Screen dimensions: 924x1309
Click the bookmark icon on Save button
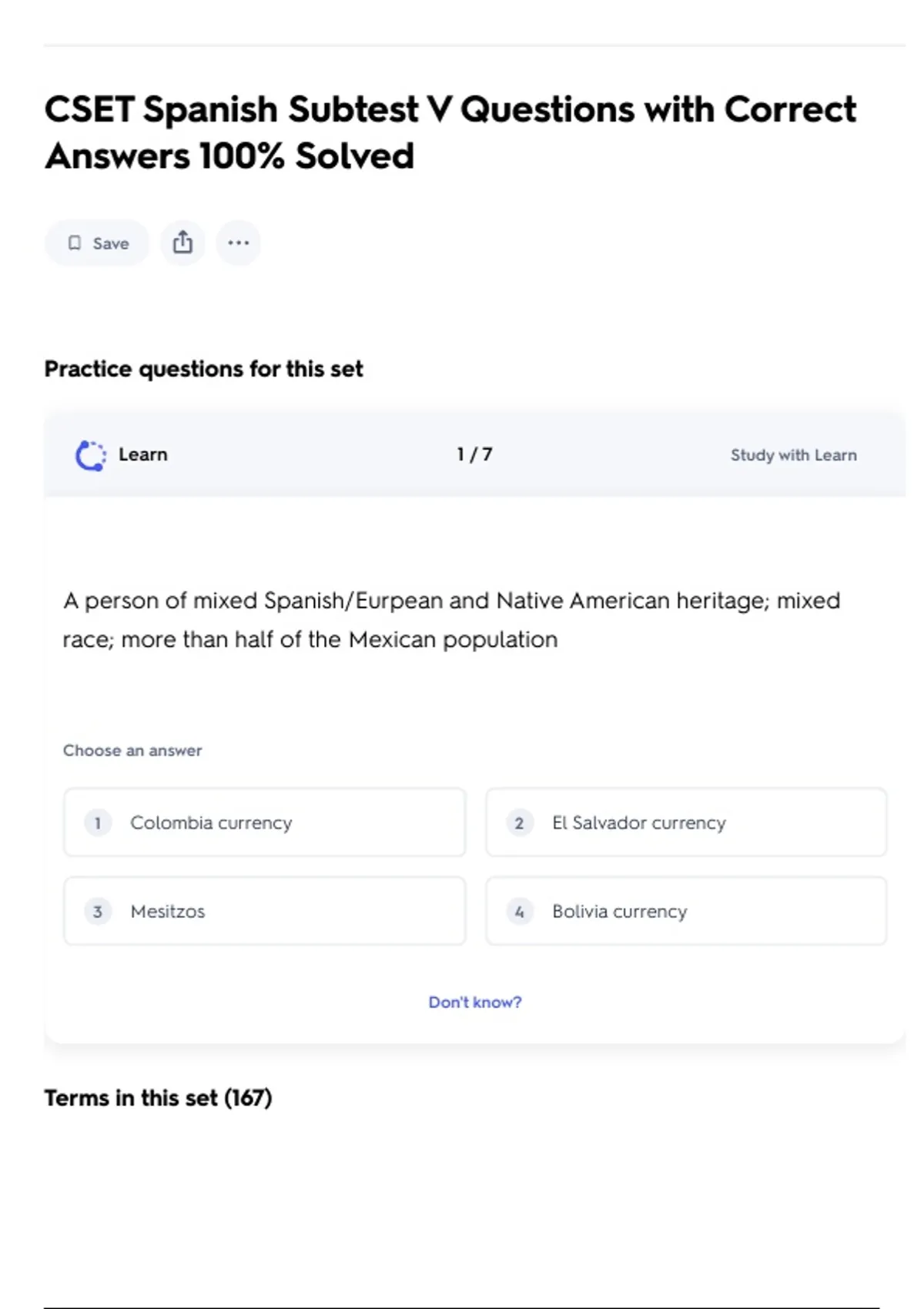(75, 243)
